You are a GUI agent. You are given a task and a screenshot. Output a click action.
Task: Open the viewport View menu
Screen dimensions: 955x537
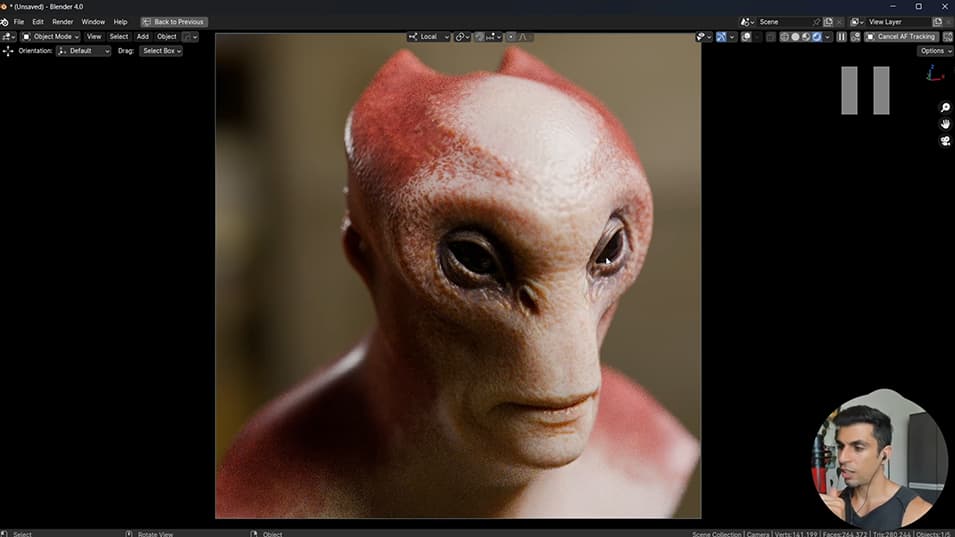pos(94,37)
